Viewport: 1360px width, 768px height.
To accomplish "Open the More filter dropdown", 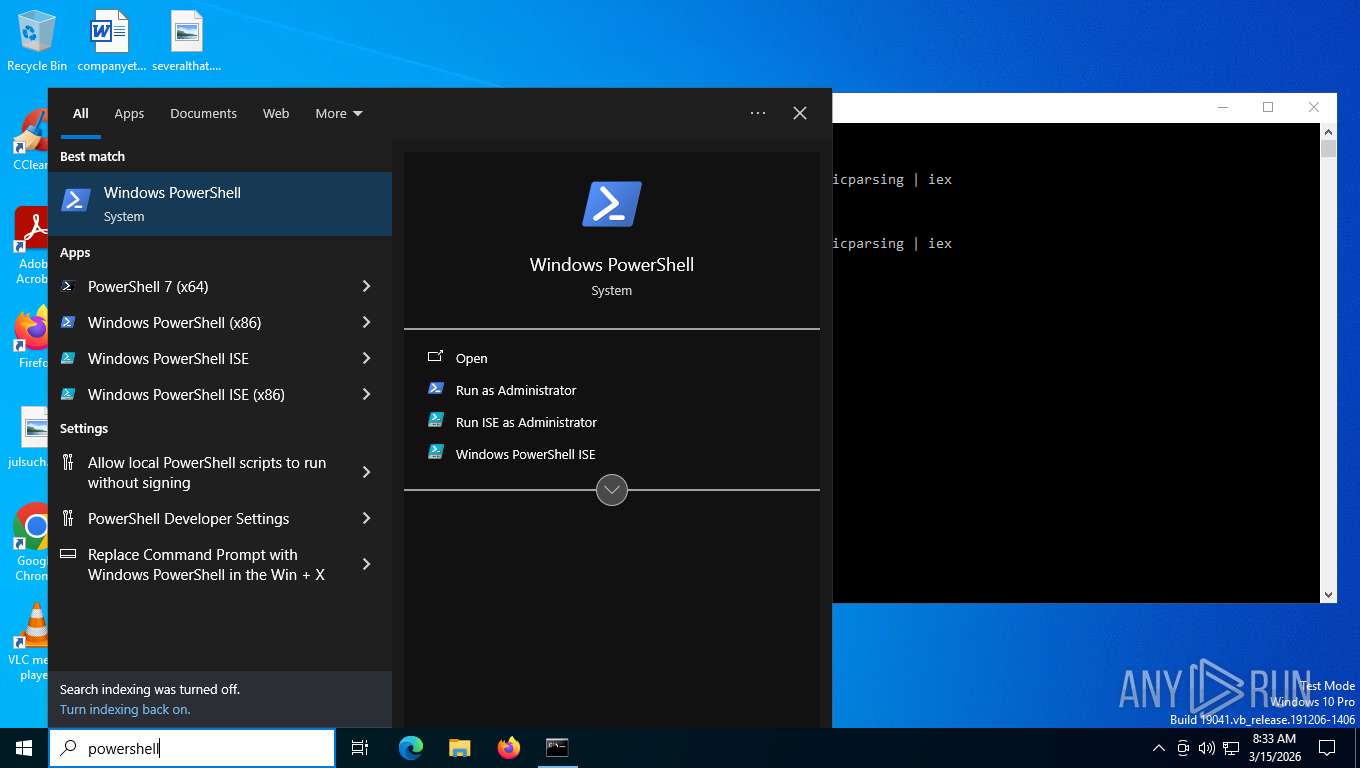I will [338, 113].
